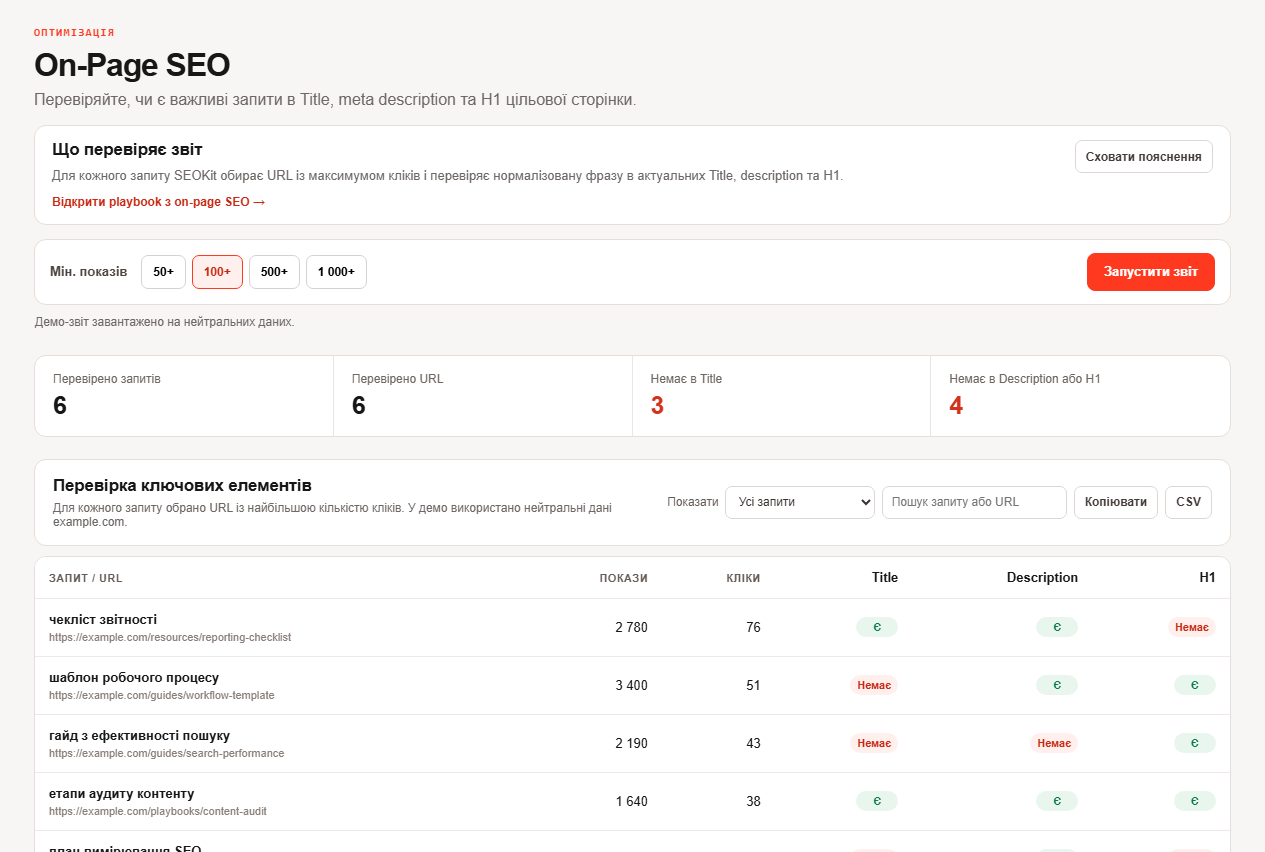The height and width of the screenshot is (852, 1265).
Task: Focus the Пошук запиту або URL field
Action: 974,502
